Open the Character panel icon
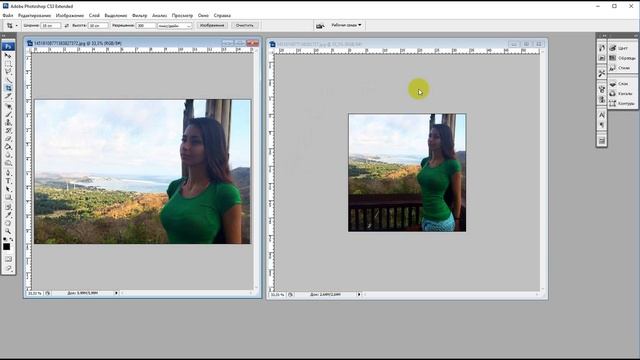Viewport: 640px width, 360px height. [x=602, y=115]
